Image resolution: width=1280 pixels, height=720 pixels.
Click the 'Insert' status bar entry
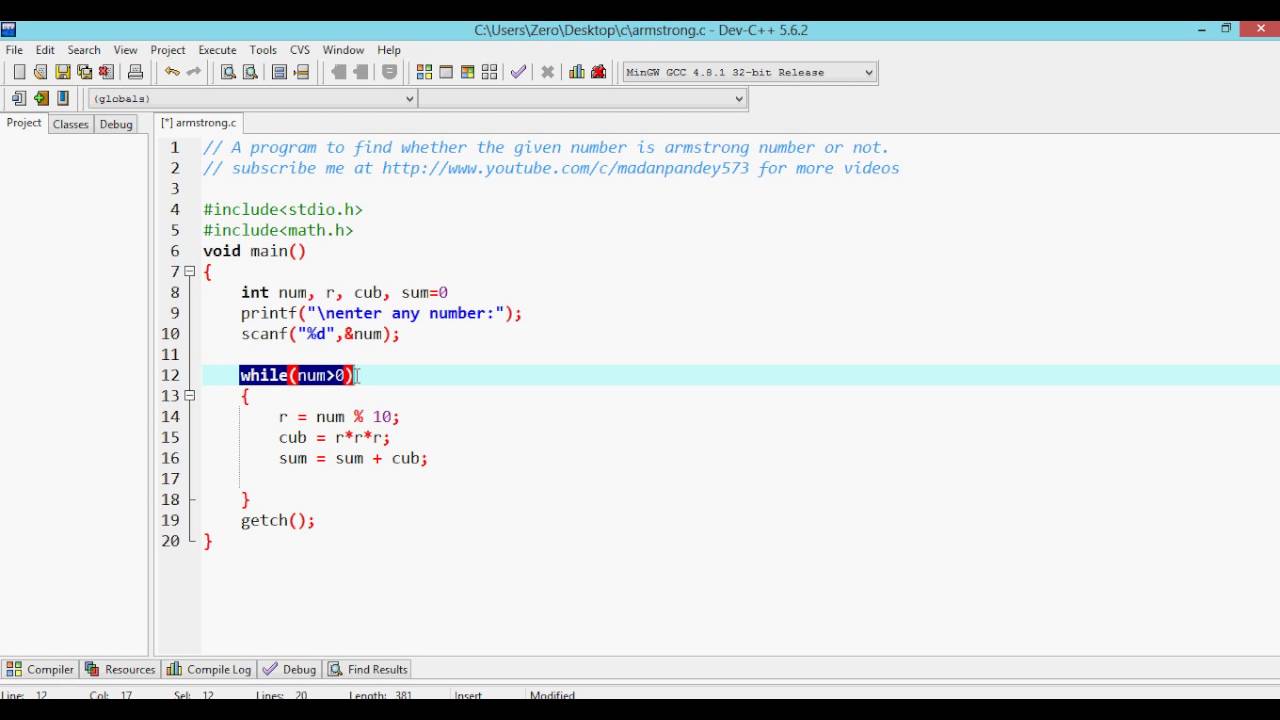(468, 695)
